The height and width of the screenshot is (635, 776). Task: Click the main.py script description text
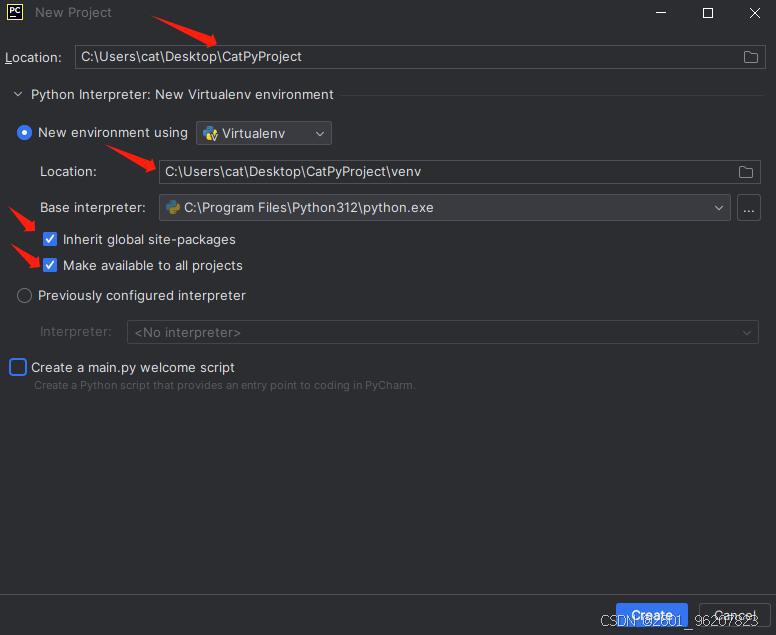225,385
